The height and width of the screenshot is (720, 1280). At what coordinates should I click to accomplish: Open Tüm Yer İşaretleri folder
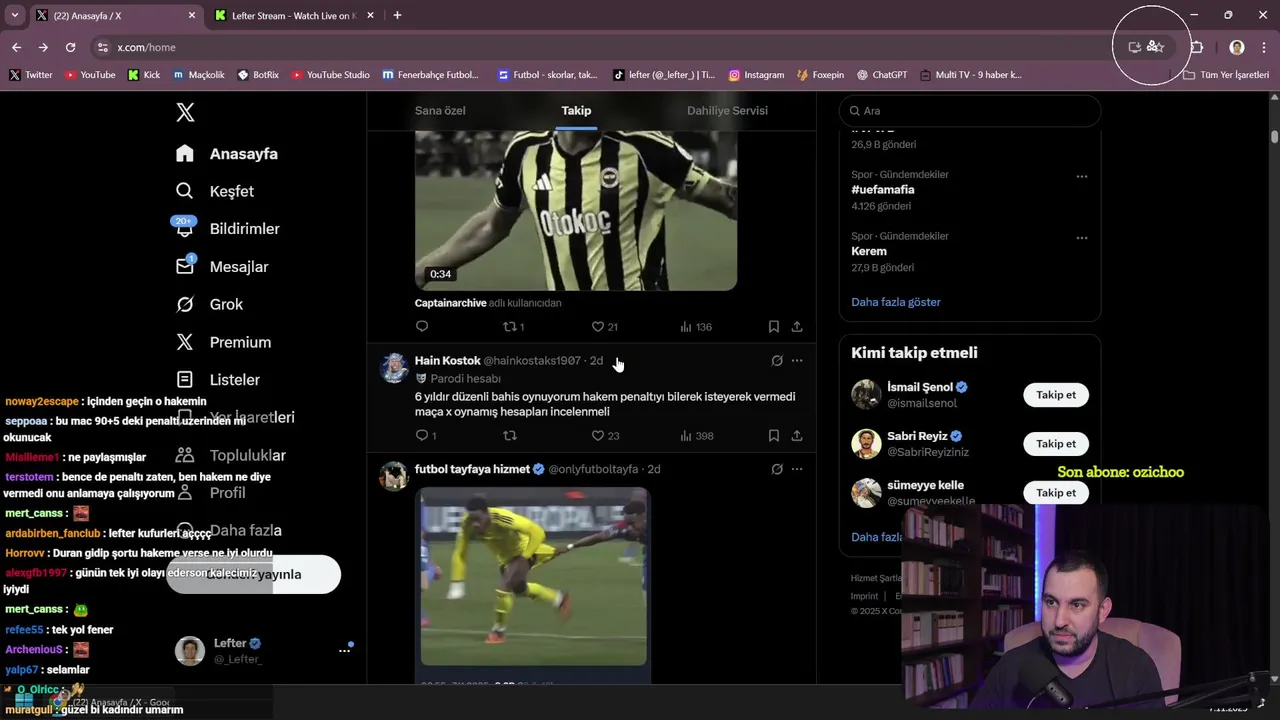[x=1226, y=75]
